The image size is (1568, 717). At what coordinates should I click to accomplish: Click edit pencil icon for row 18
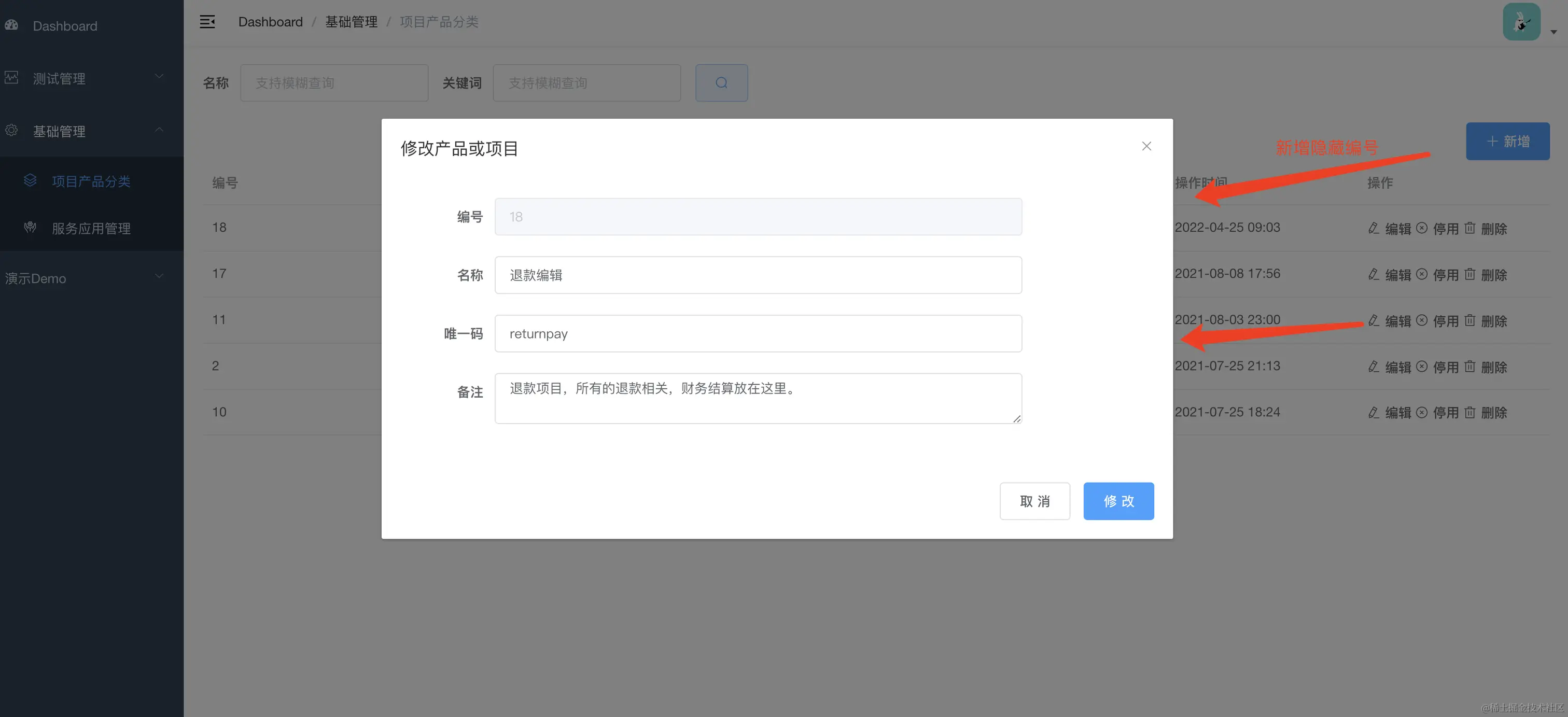tap(1373, 228)
